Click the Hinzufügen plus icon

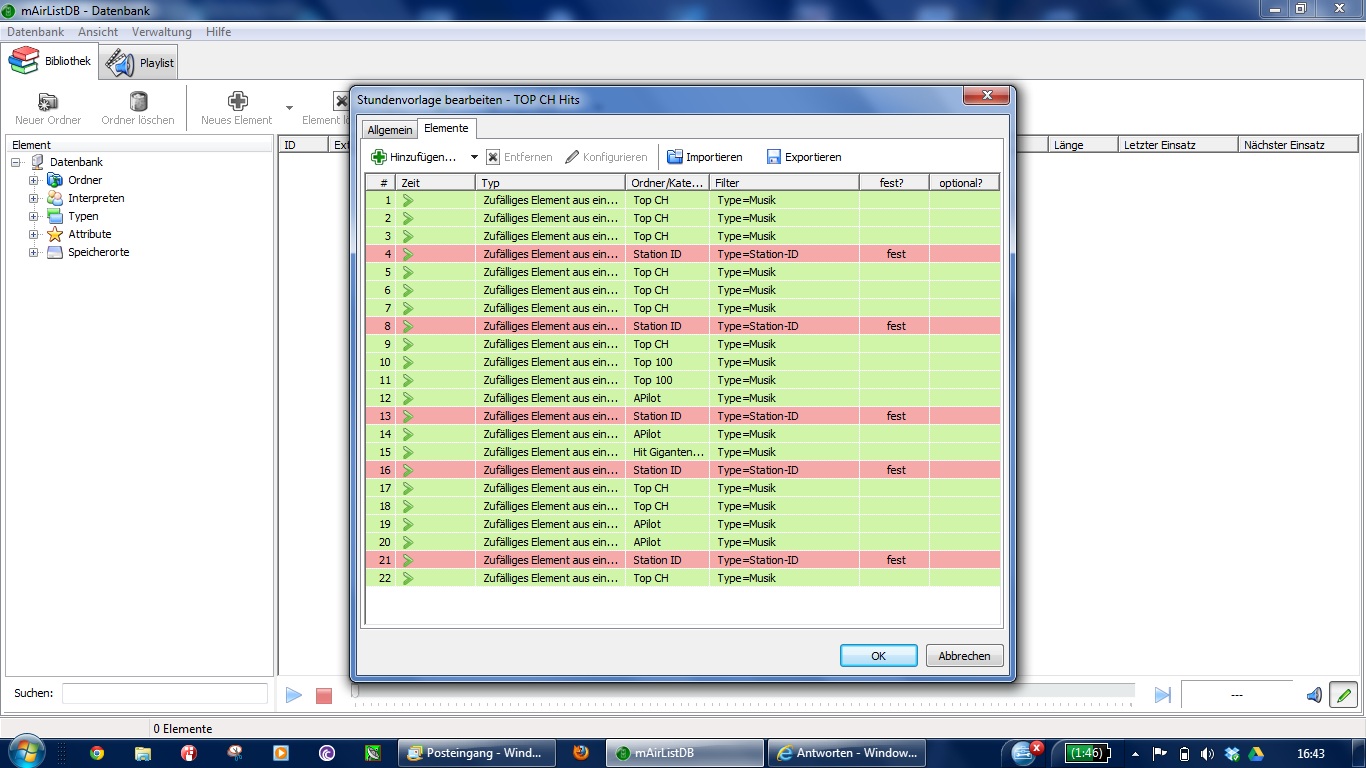(x=379, y=157)
